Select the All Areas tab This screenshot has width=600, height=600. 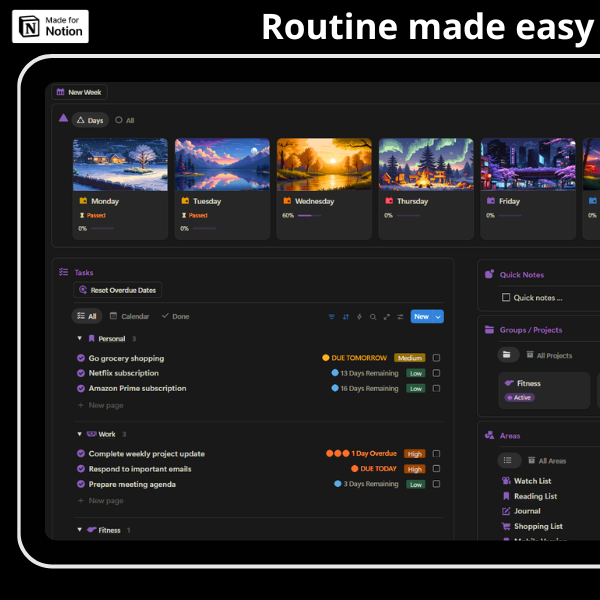coord(547,461)
